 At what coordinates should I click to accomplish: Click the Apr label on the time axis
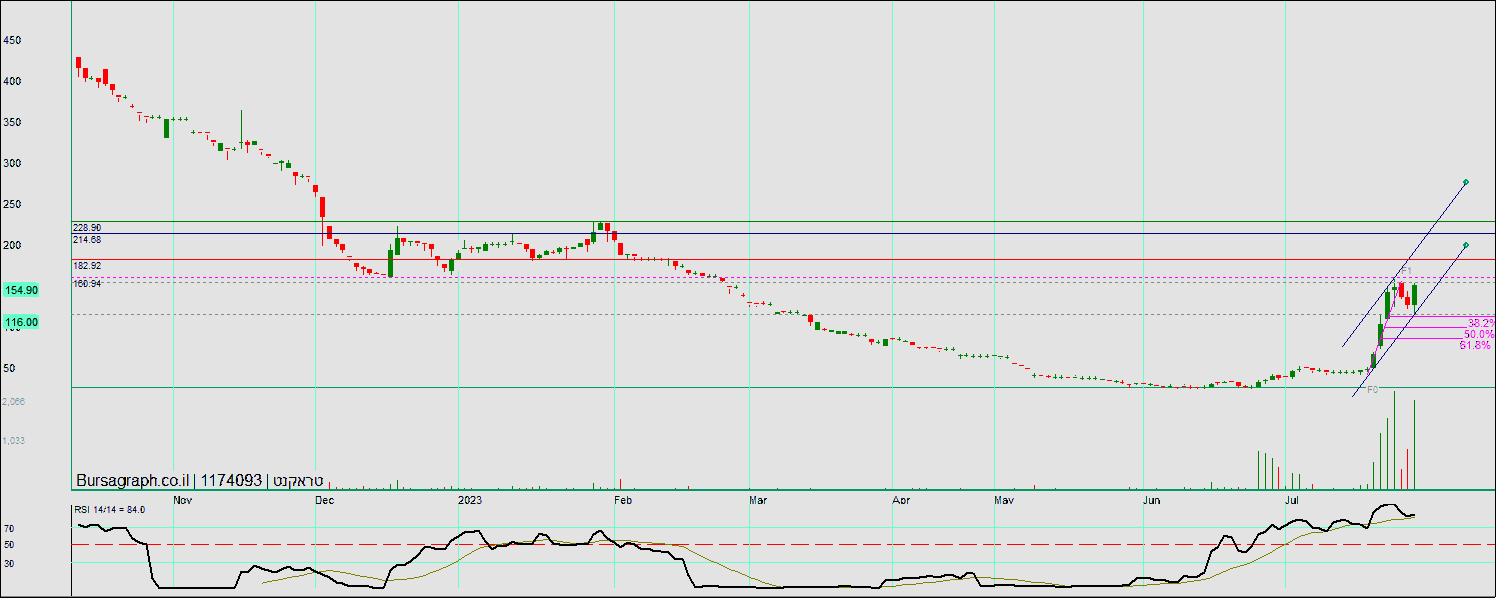901,498
